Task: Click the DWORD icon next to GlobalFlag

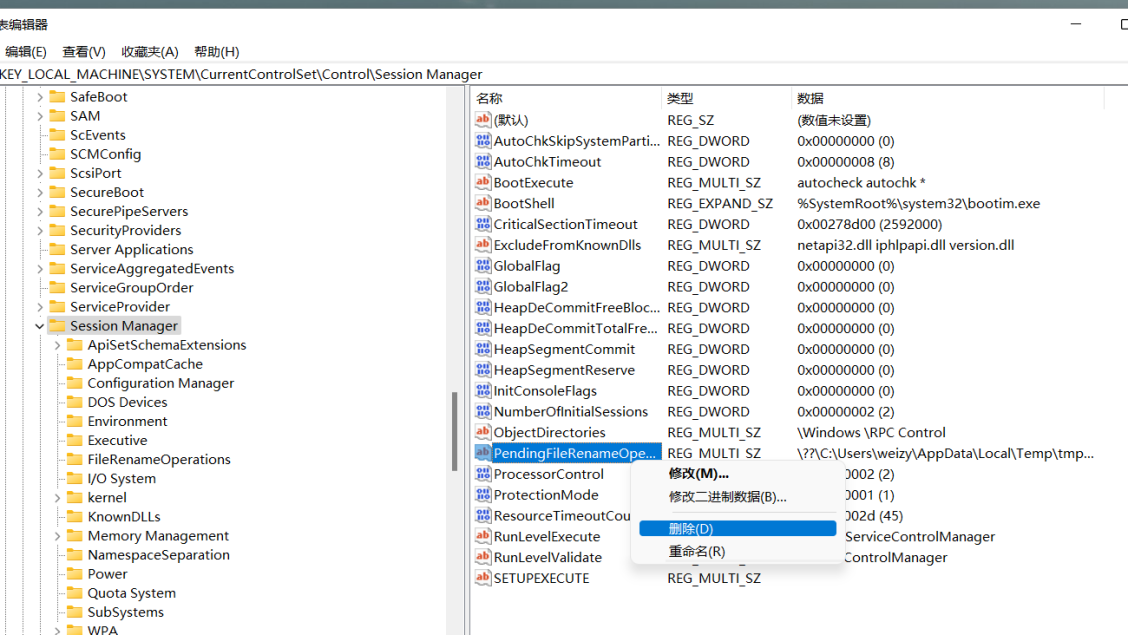Action: pos(484,265)
